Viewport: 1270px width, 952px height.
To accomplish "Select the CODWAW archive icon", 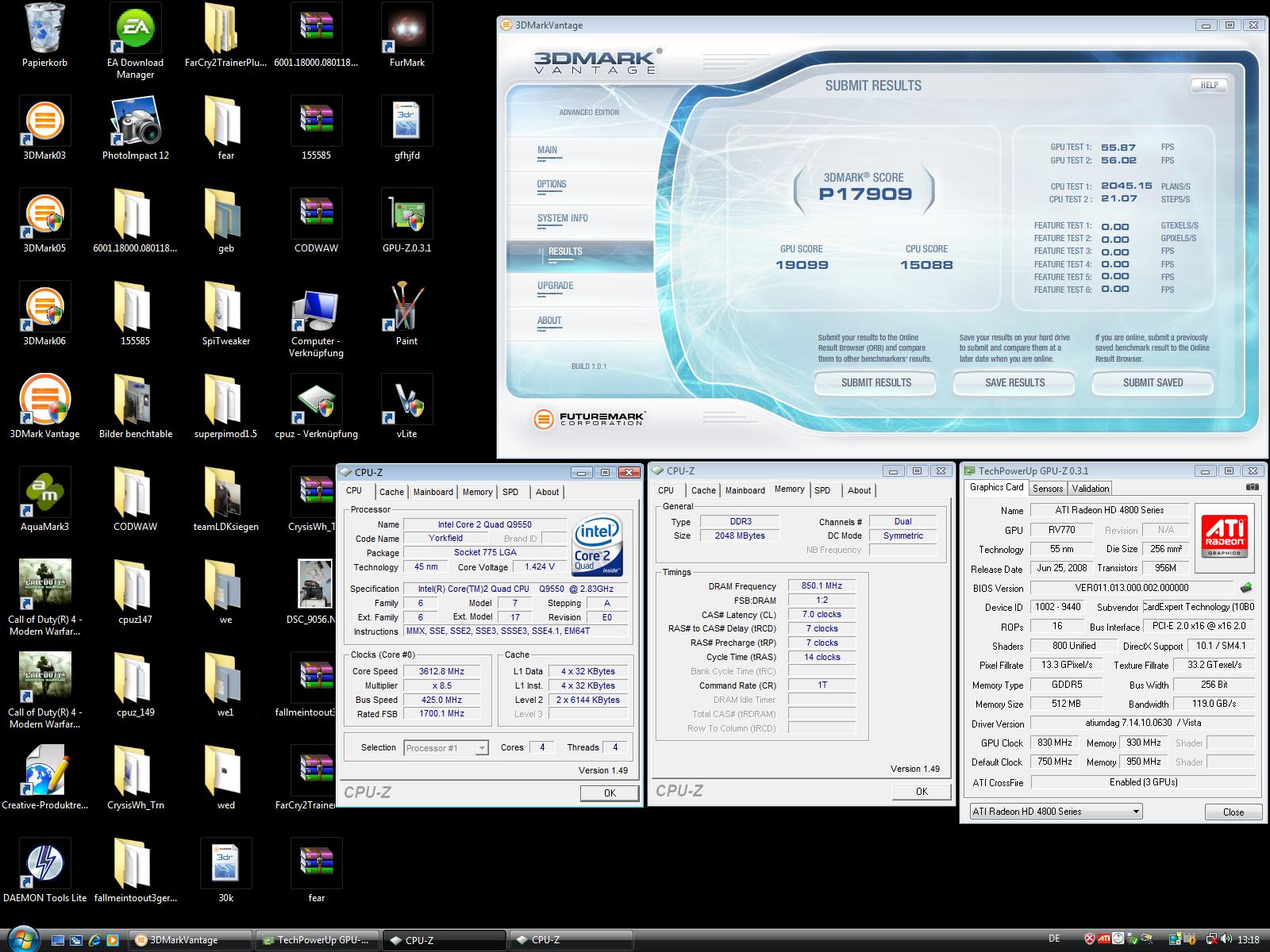I will click(316, 221).
